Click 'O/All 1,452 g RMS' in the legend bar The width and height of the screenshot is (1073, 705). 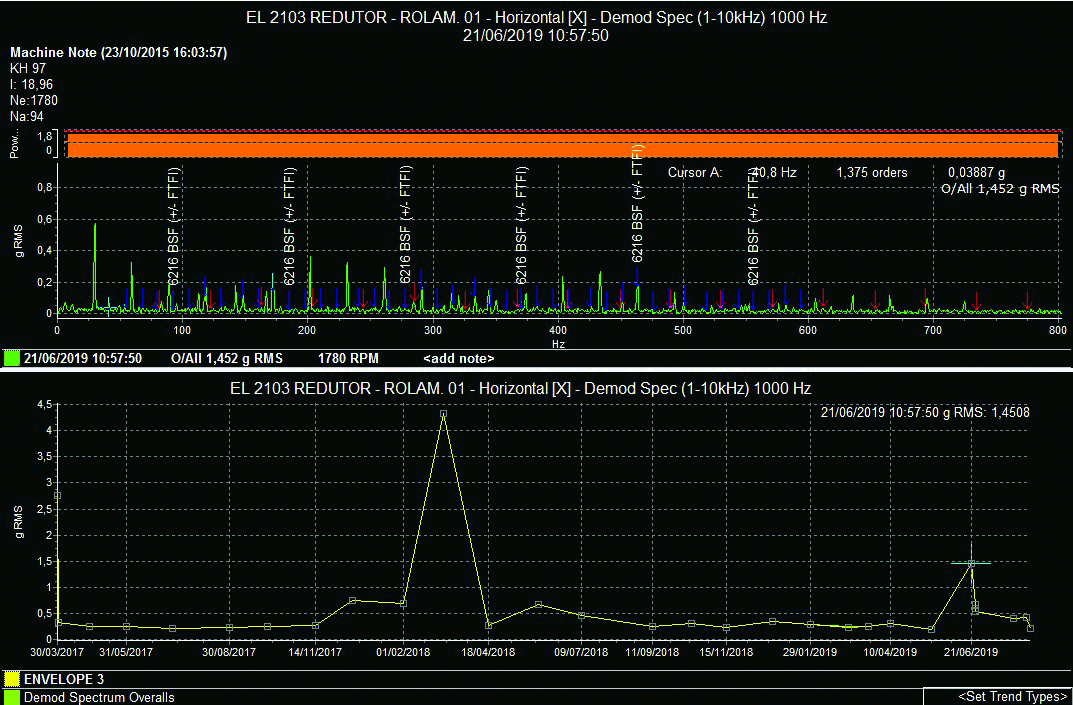pos(227,358)
